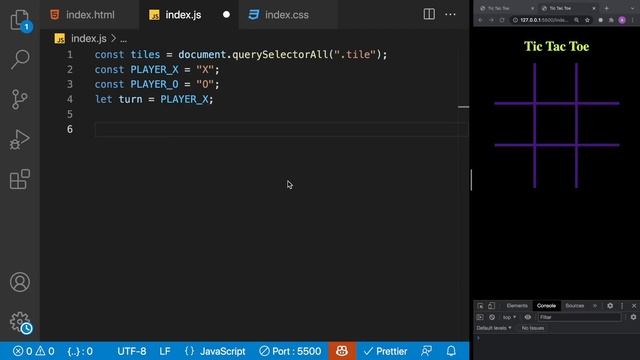
Task: Open the Manage gear menu in VS Code
Action: coord(20,322)
